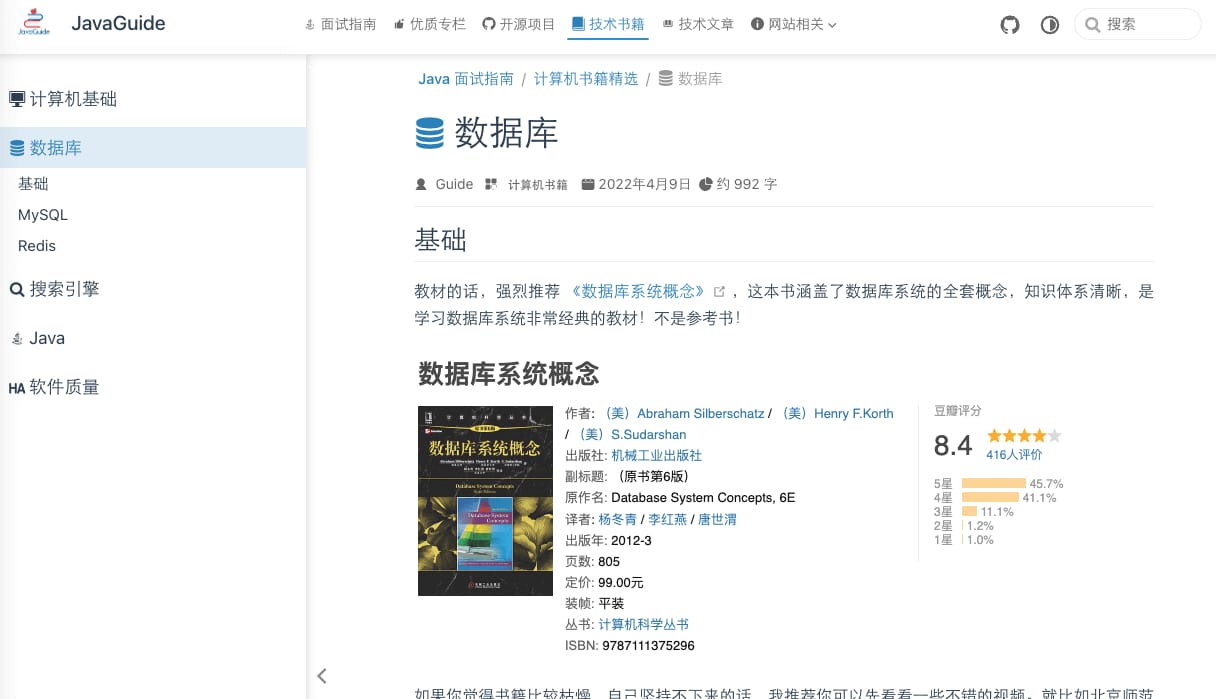Open the Java sidebar section
Screen dimensions: 1216x699
pos(38,338)
